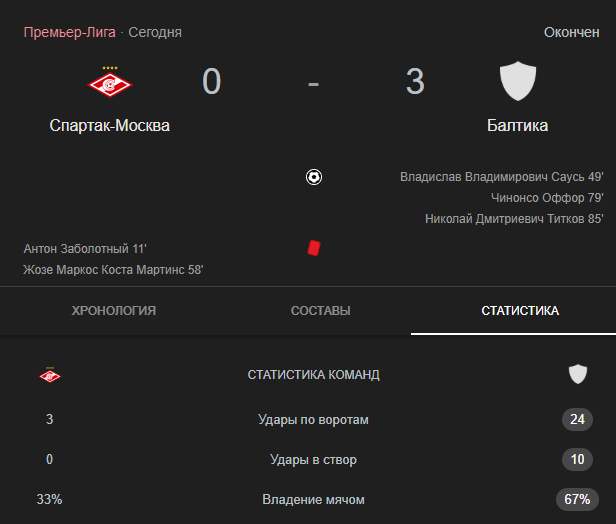This screenshot has width=616, height=524.
Task: Click scorer Владислав Владимирович Саусь 49'
Action: point(502,177)
